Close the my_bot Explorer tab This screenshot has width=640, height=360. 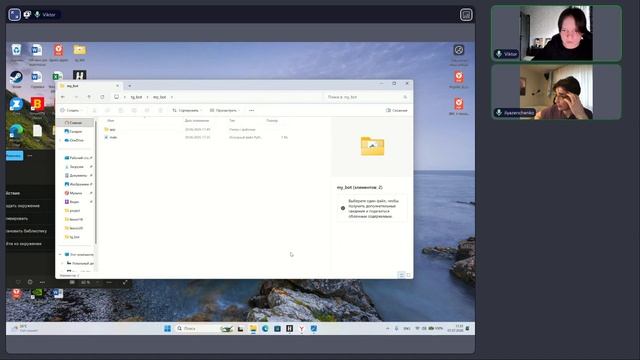coord(117,86)
